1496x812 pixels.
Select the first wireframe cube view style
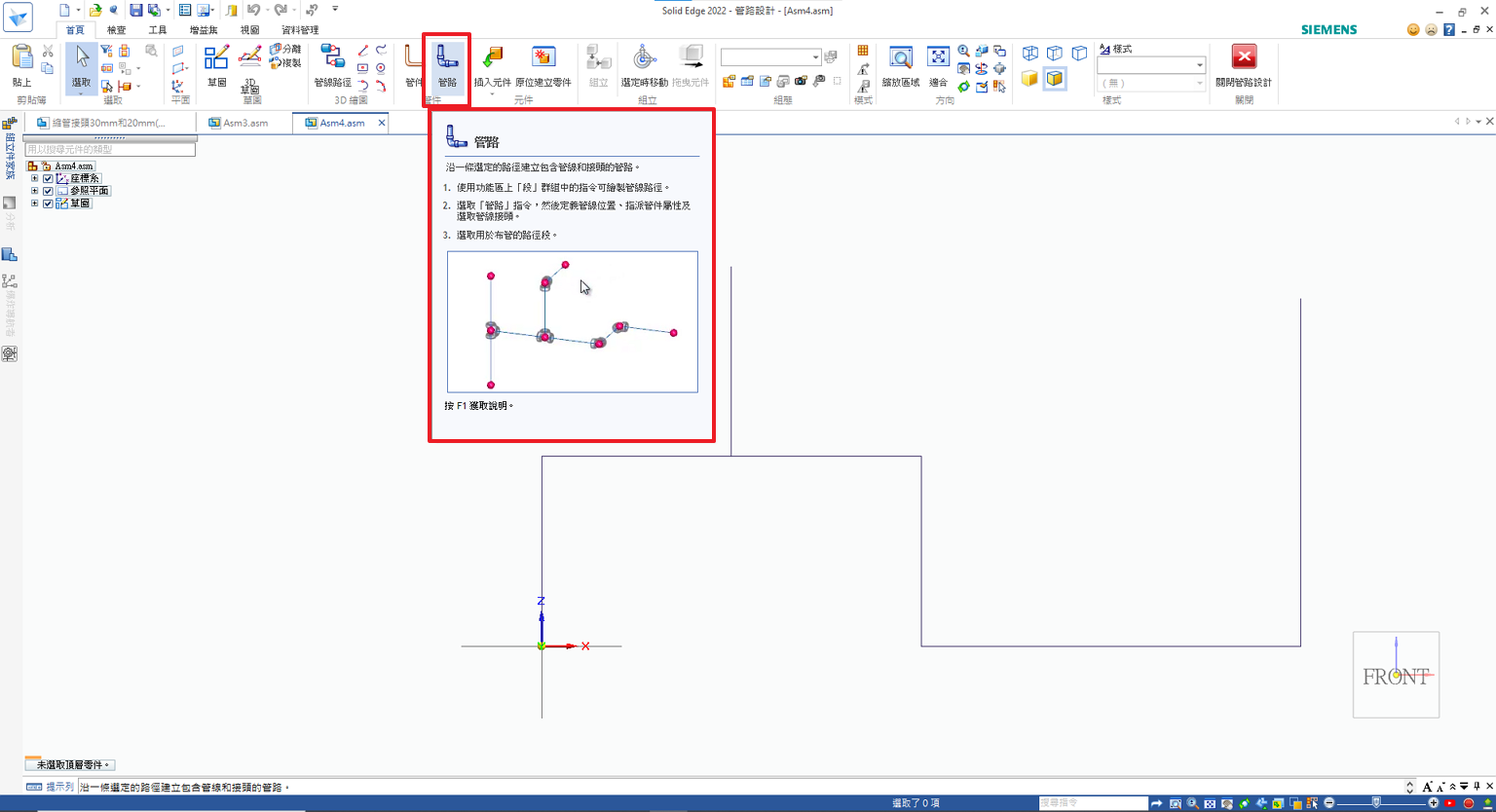tap(1029, 53)
